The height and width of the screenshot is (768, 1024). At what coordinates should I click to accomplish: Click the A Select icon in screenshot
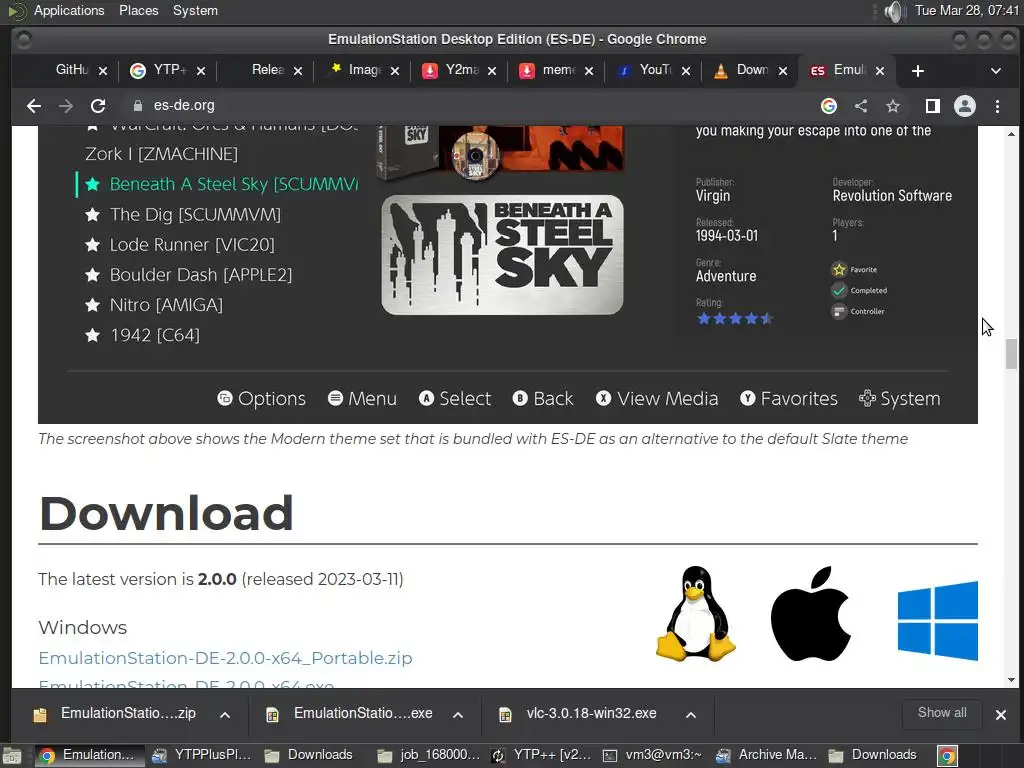(x=426, y=398)
